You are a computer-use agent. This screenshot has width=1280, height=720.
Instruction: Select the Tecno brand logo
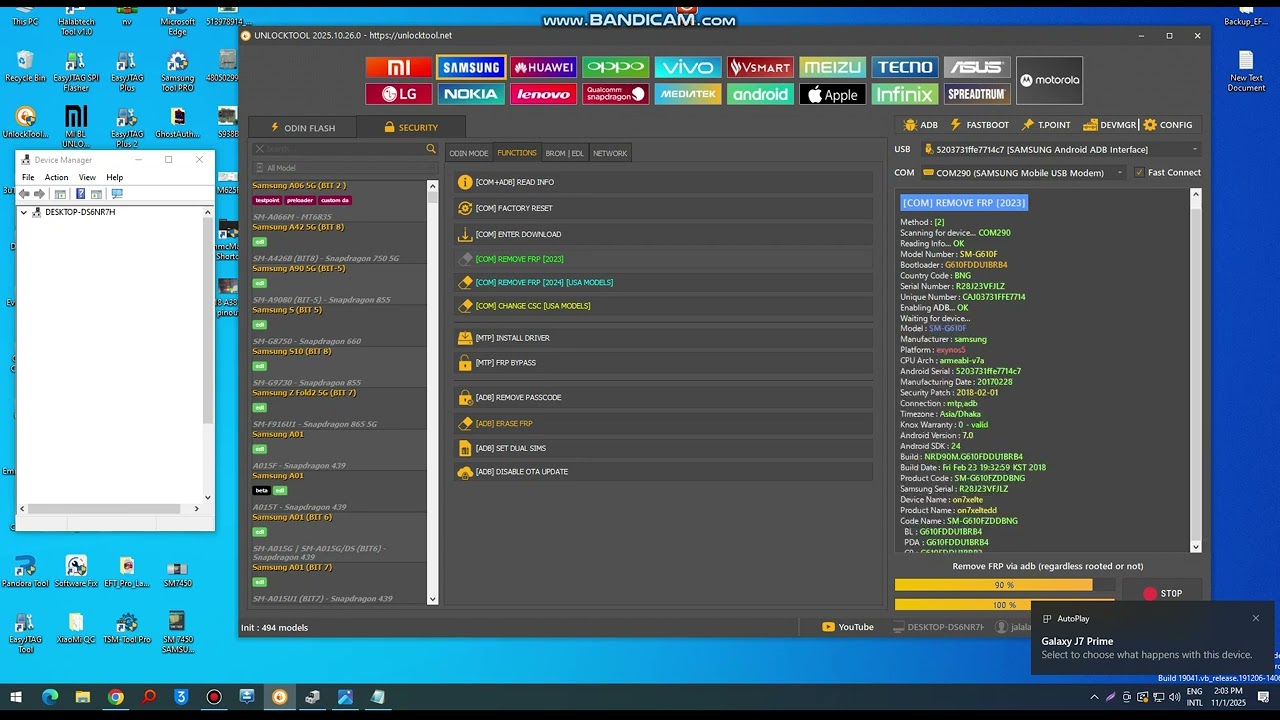point(905,67)
